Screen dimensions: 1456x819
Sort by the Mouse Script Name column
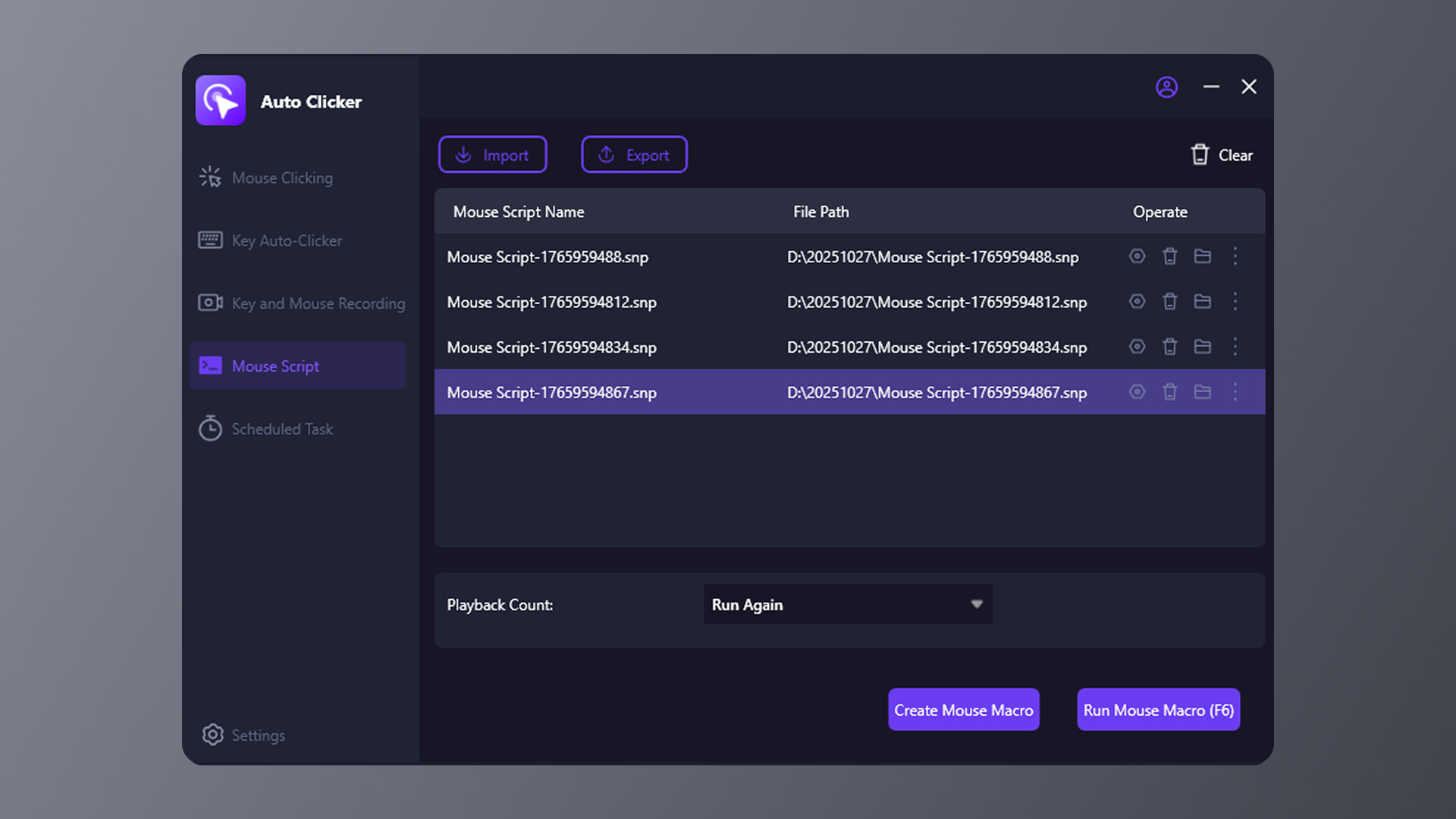(x=519, y=212)
